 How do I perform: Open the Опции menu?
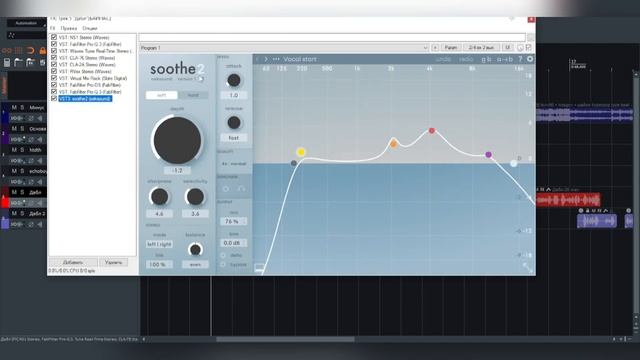tap(90, 29)
